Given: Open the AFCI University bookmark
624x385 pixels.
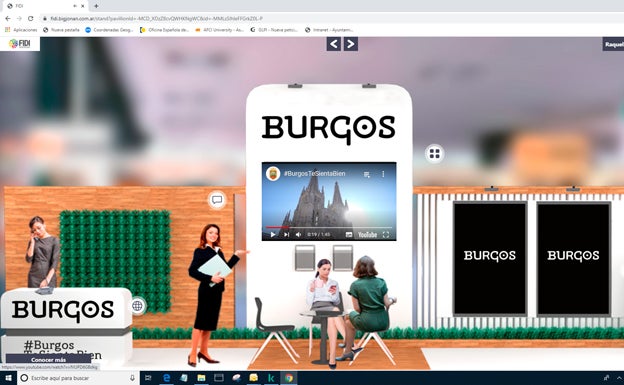Looking at the screenshot, I should click(219, 30).
